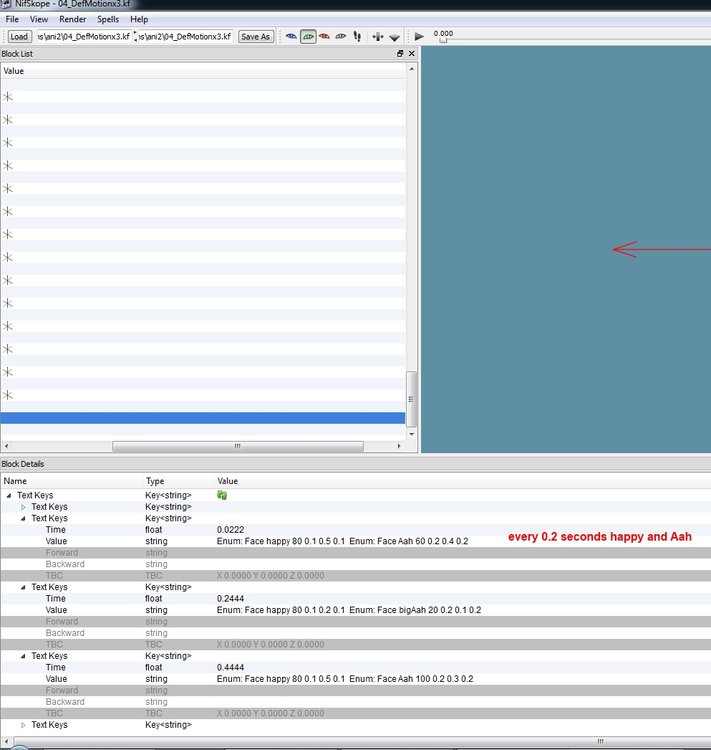
Task: Select the Time value 0.4444
Action: (x=230, y=668)
